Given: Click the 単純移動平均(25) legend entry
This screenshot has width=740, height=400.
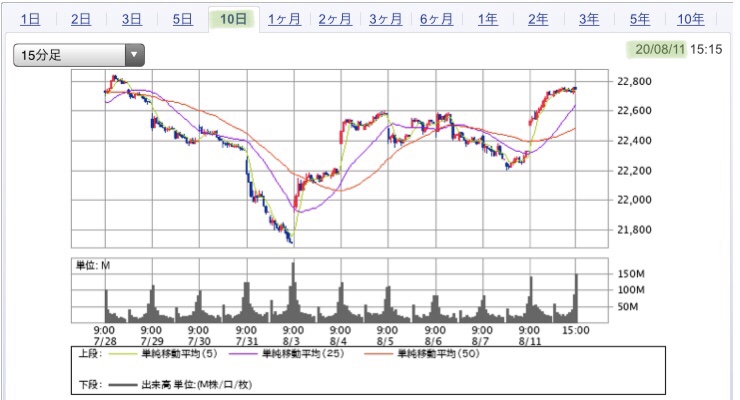Looking at the screenshot, I should [303, 354].
